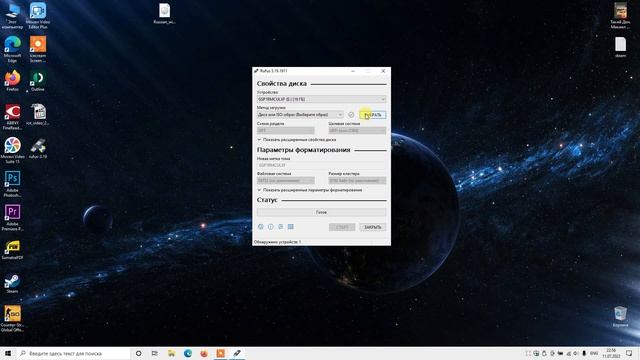Open Task View on taskbar
640x360 pixels.
[155, 353]
